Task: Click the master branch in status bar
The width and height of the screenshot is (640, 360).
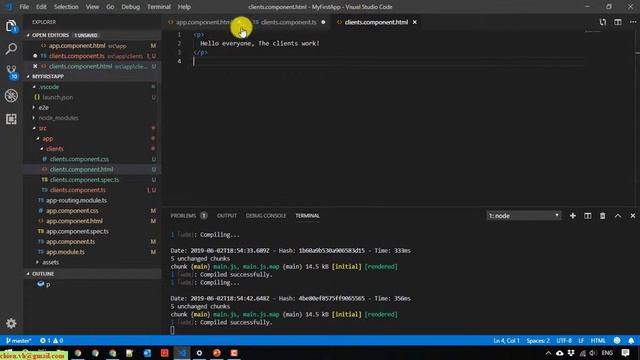Action: tap(18, 340)
